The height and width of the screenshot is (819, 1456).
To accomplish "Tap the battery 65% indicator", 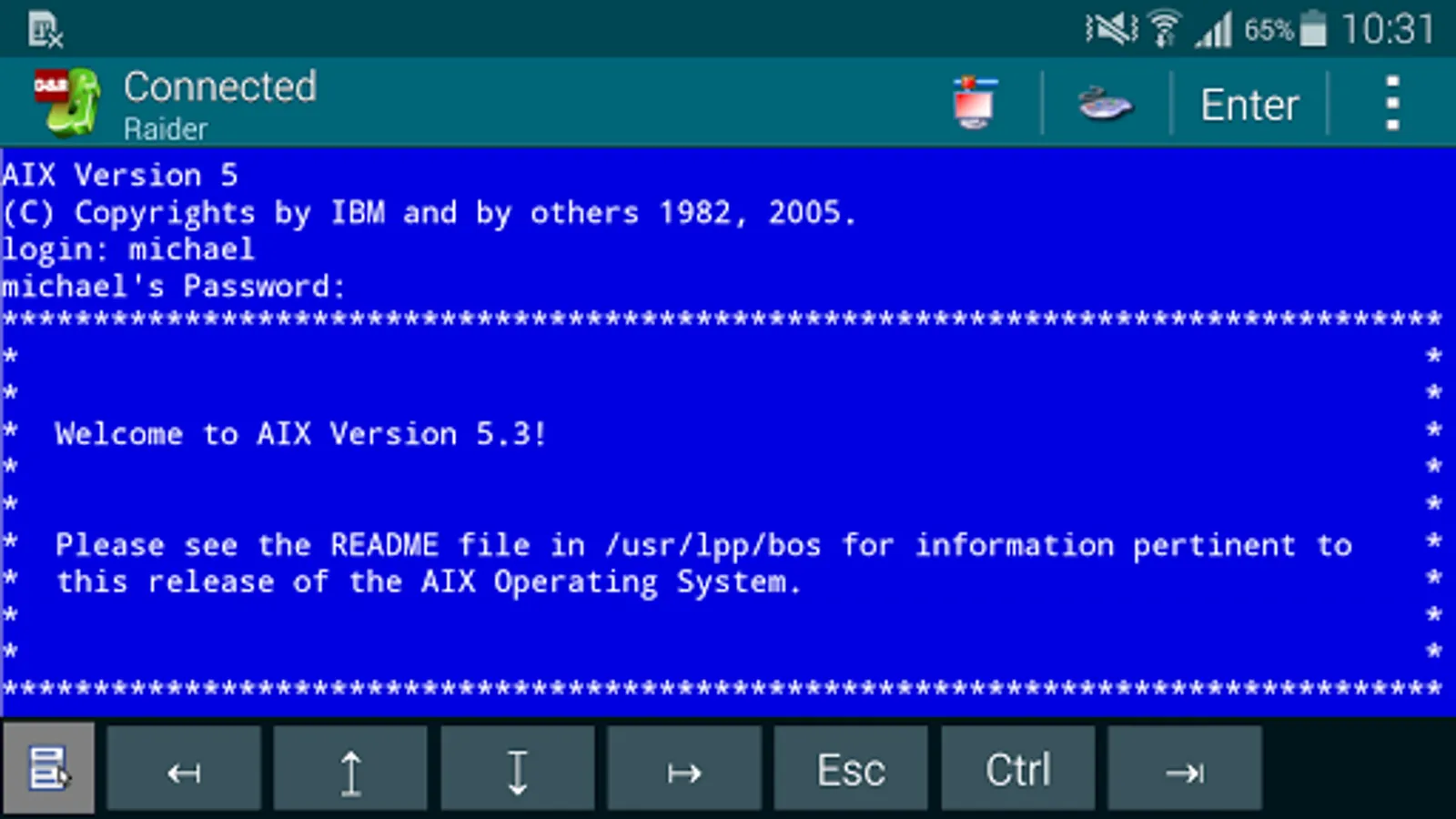I will [1285, 29].
